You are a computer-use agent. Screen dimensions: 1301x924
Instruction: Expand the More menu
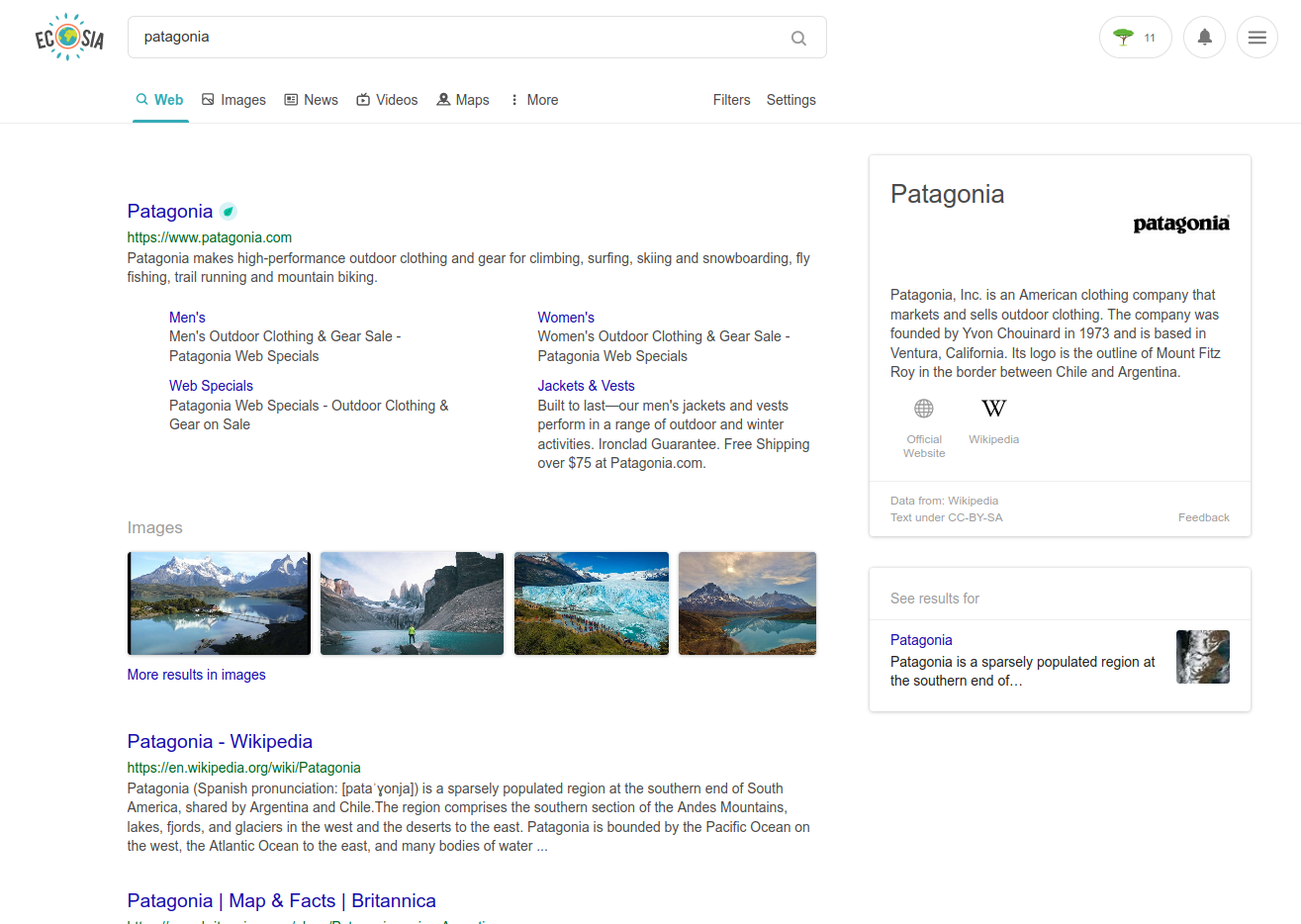pyautogui.click(x=533, y=100)
